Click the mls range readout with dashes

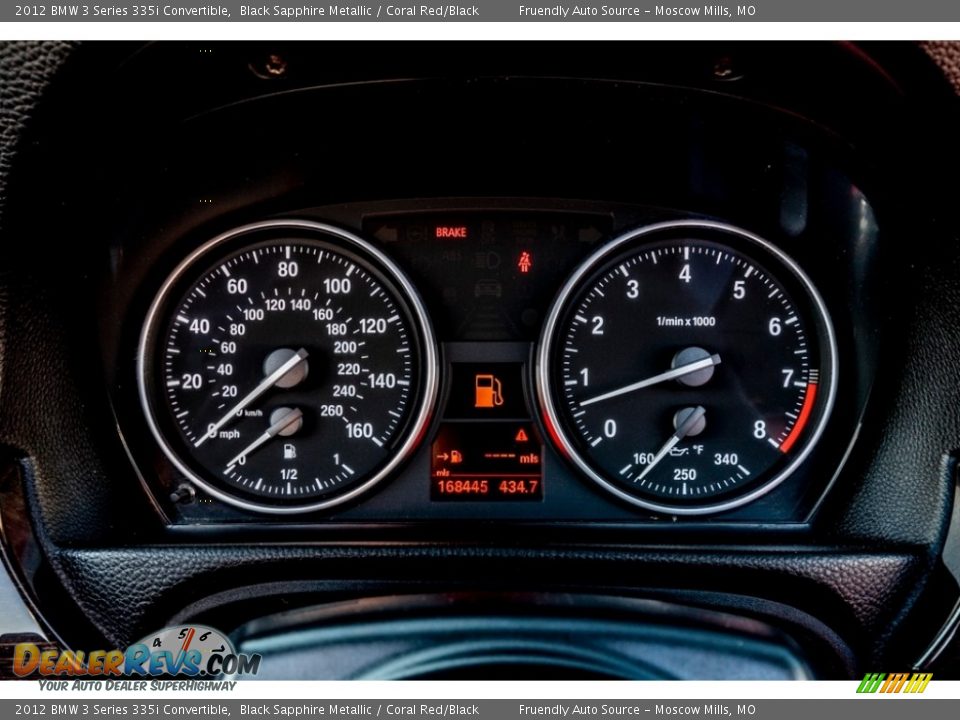point(511,457)
